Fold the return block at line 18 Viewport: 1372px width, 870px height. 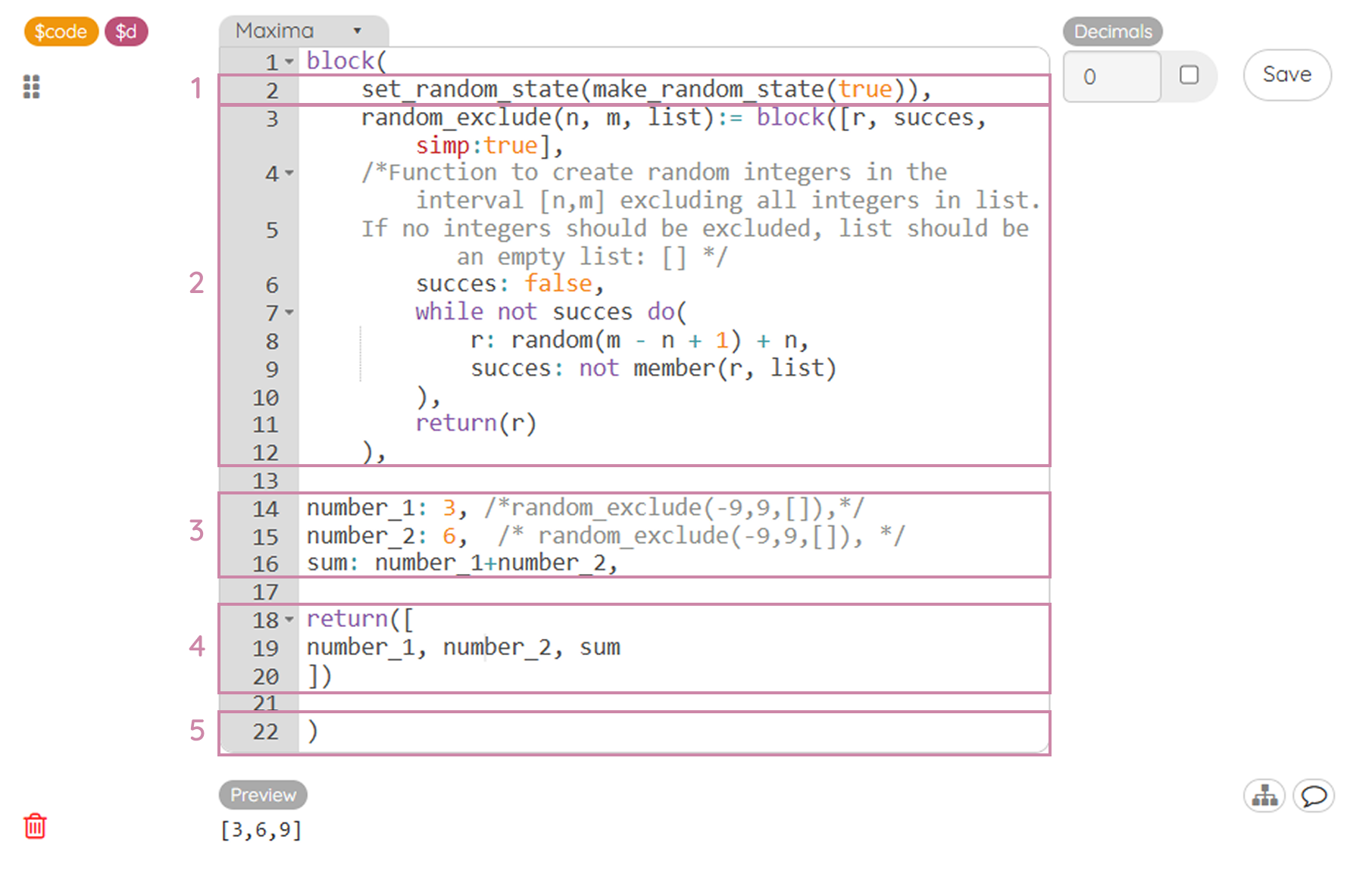point(289,620)
